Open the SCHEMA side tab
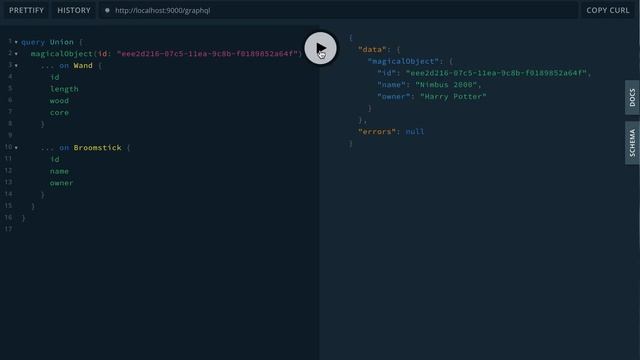Viewport: 640px width, 360px height. [x=632, y=143]
